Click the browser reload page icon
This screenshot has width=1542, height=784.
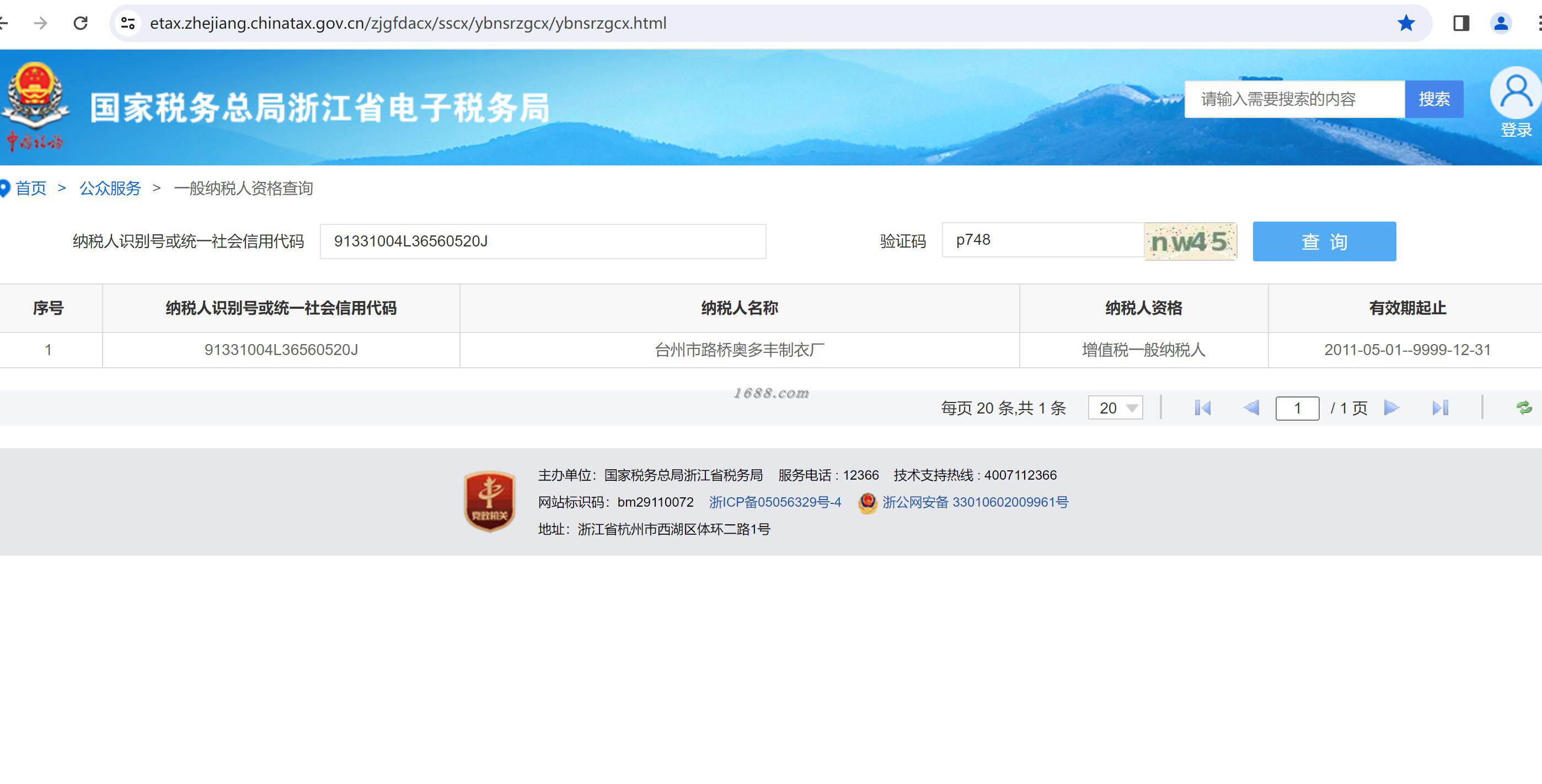click(x=80, y=23)
